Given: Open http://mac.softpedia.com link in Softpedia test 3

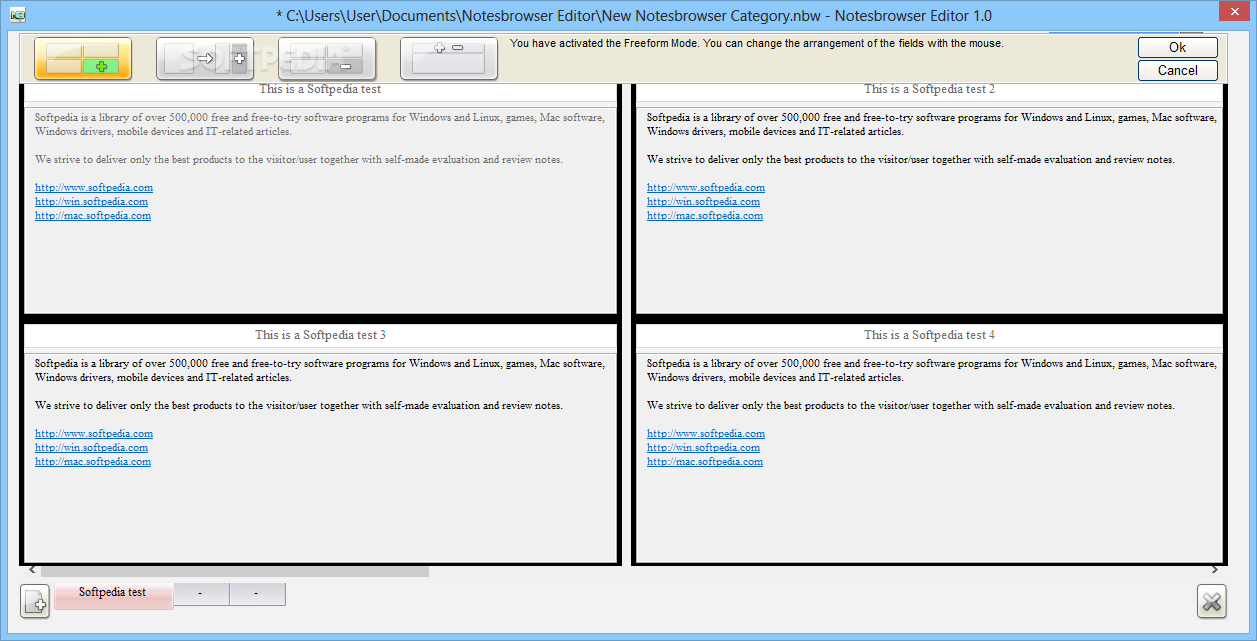Looking at the screenshot, I should [x=93, y=462].
